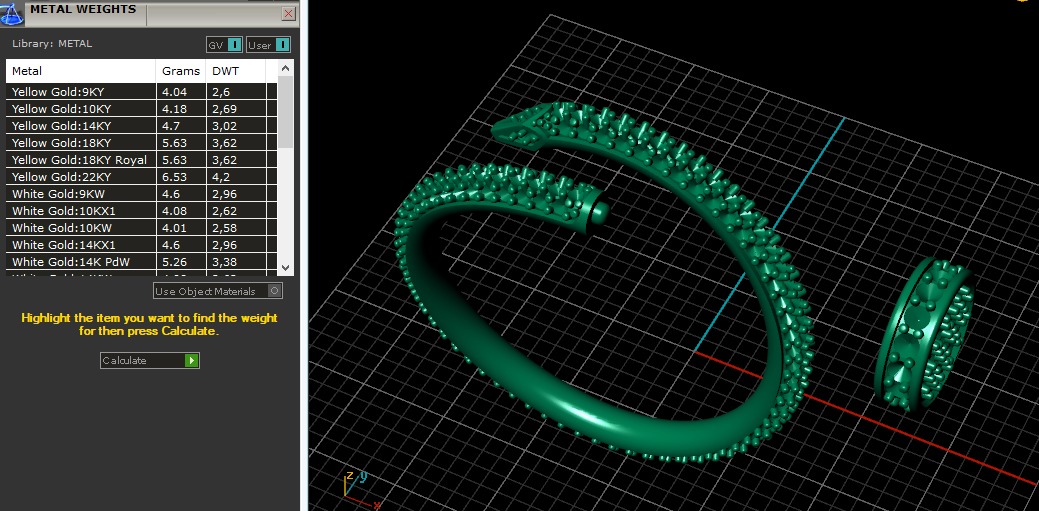
Task: Select Yellow Gold:9KY row
Action: [x=141, y=91]
